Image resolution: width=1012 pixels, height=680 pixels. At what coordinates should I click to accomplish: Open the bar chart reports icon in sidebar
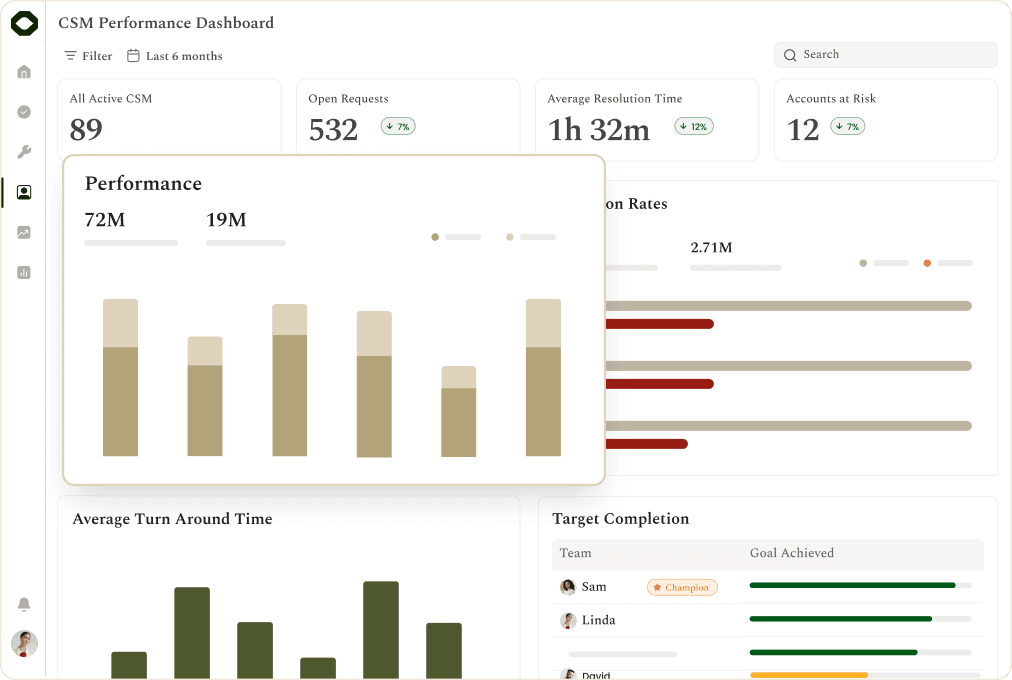pos(24,272)
